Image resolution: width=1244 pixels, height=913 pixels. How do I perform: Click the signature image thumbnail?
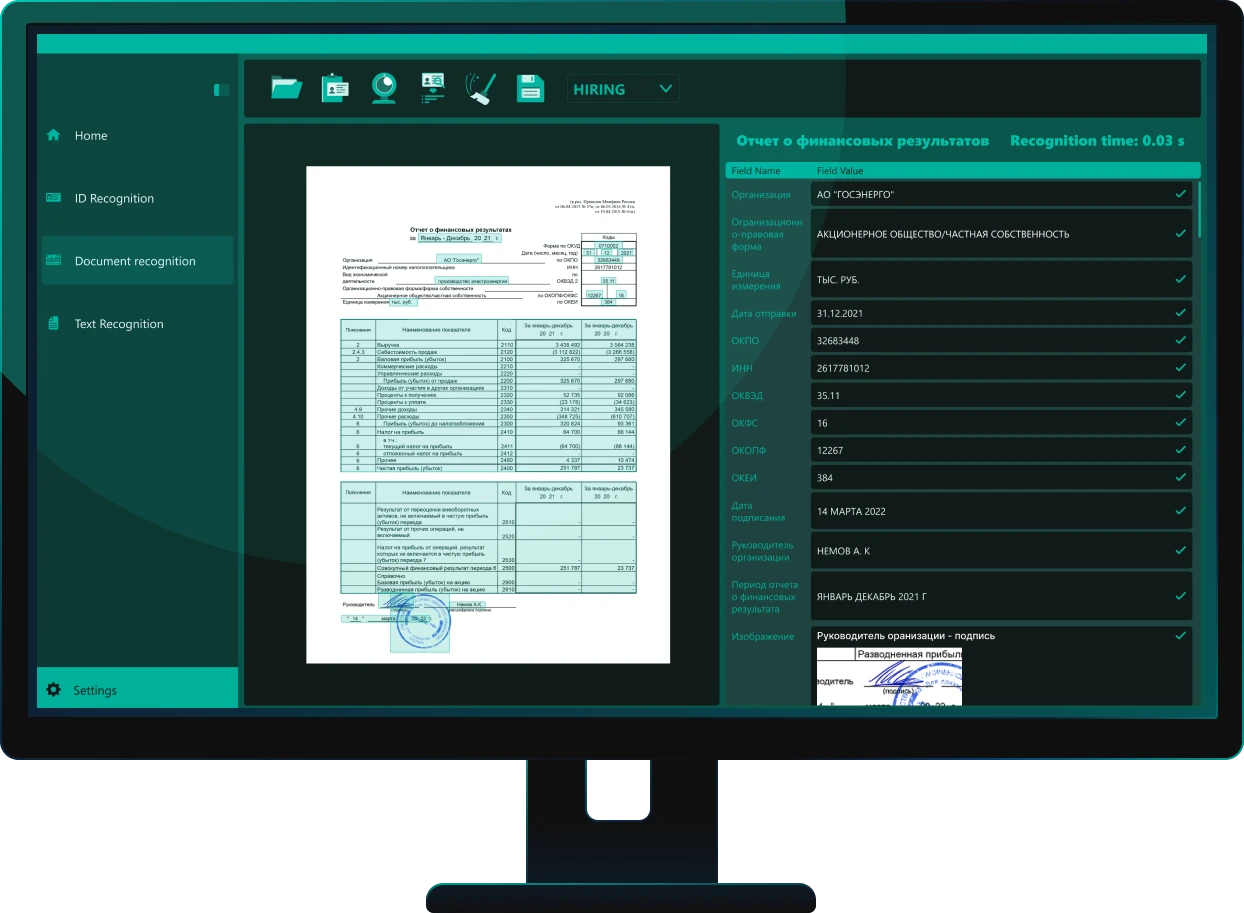(889, 677)
